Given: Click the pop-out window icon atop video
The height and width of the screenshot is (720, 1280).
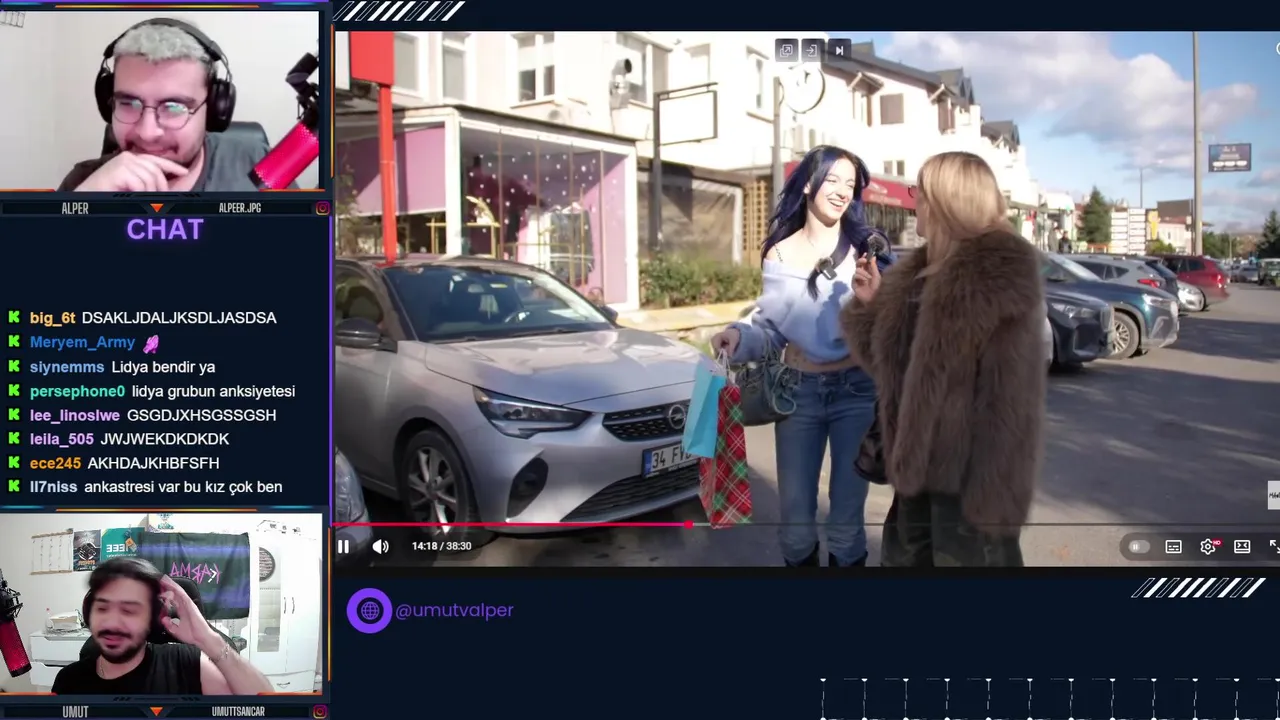Looking at the screenshot, I should click(786, 50).
